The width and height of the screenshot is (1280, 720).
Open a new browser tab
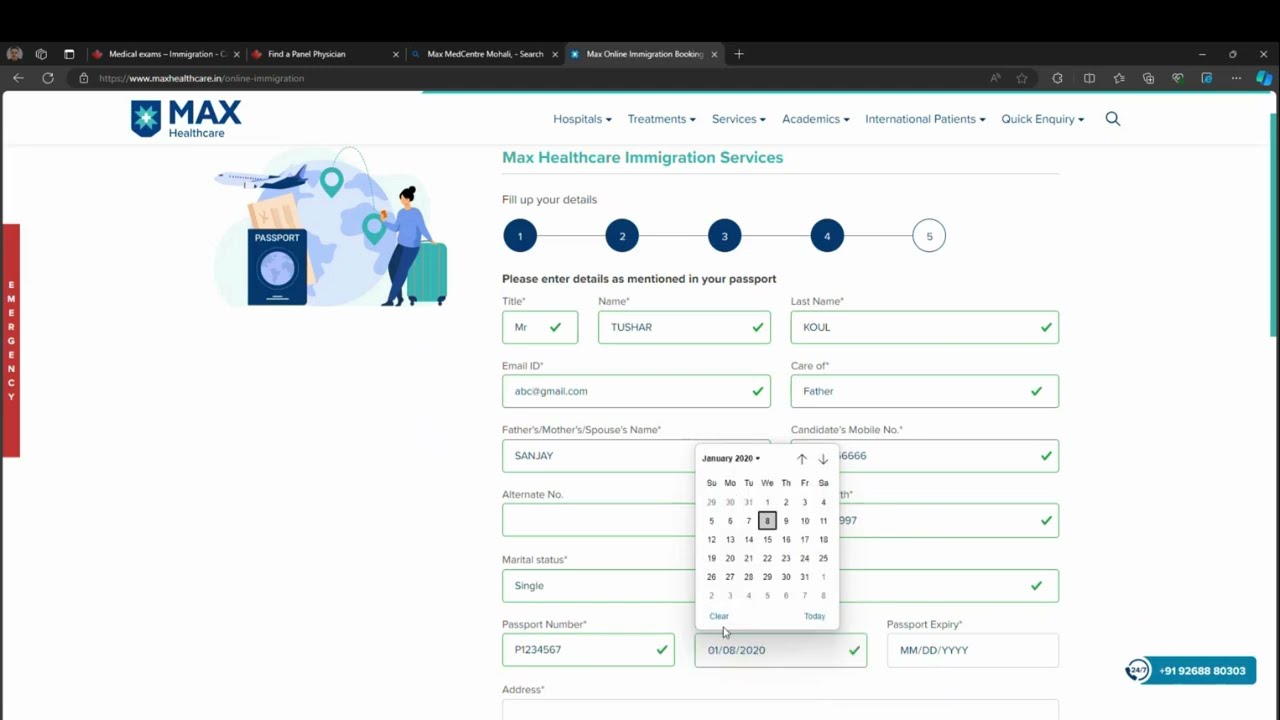pos(739,54)
